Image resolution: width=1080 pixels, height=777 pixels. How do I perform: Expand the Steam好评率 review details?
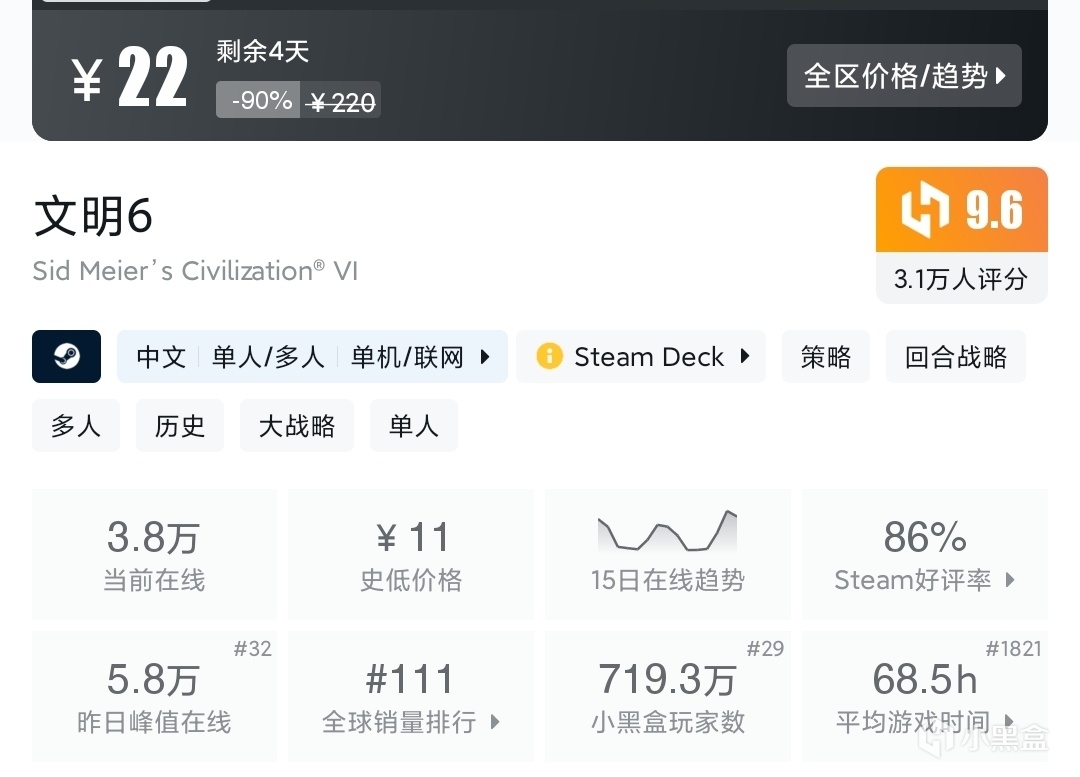924,554
